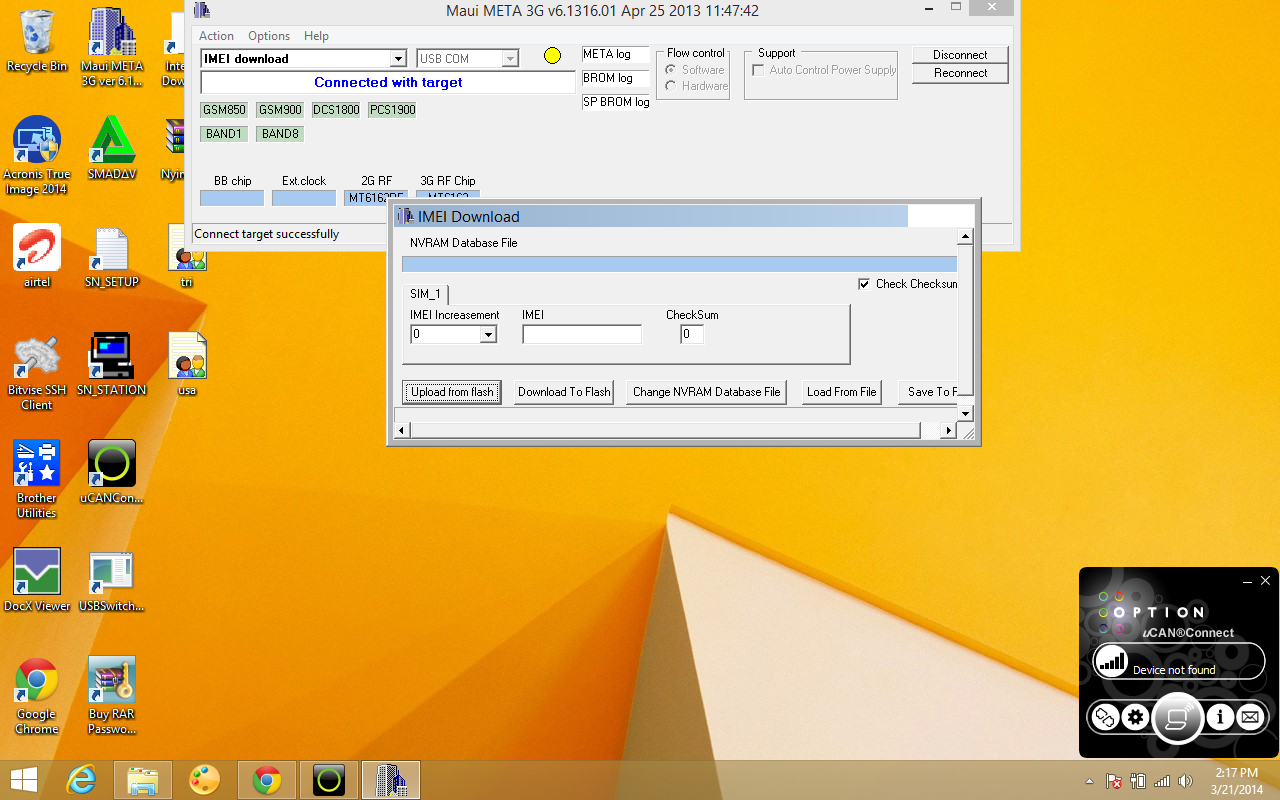
Task: Open the SMADAV desktop icon
Action: click(112, 148)
